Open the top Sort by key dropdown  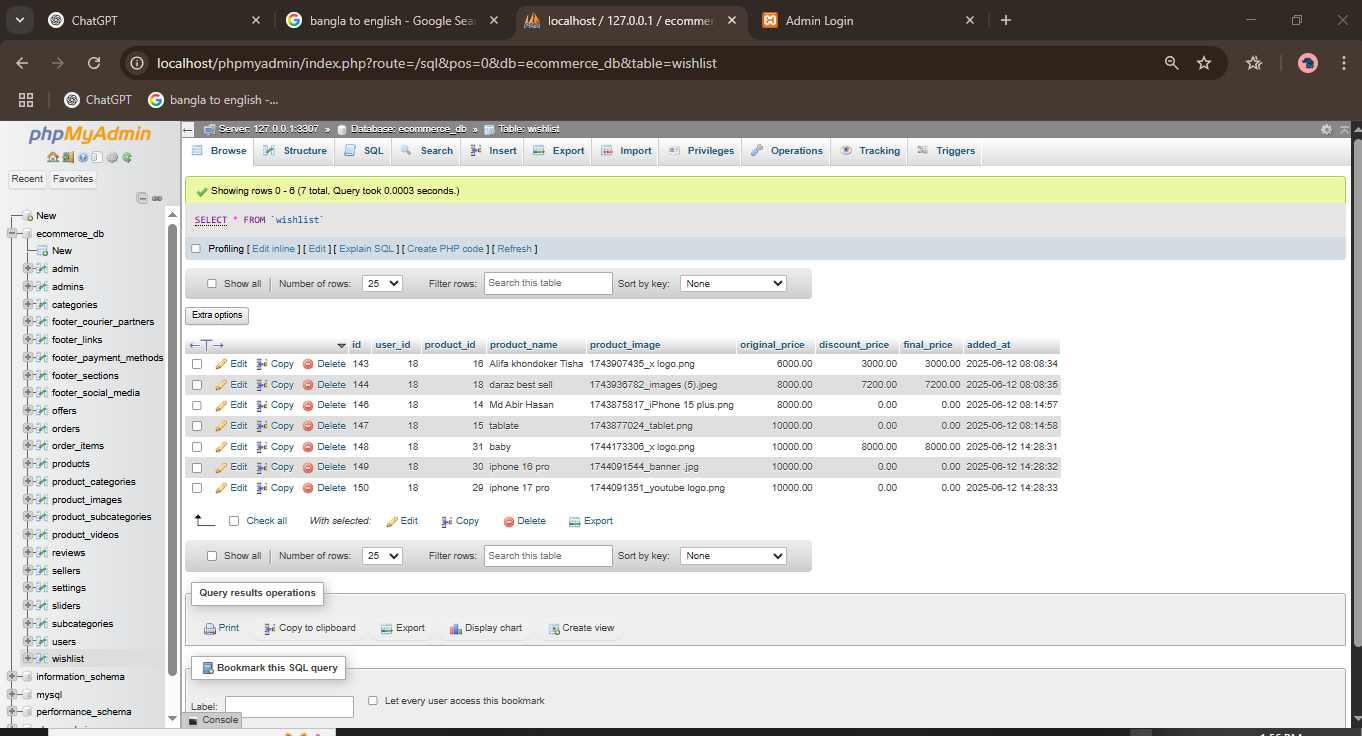pos(733,284)
